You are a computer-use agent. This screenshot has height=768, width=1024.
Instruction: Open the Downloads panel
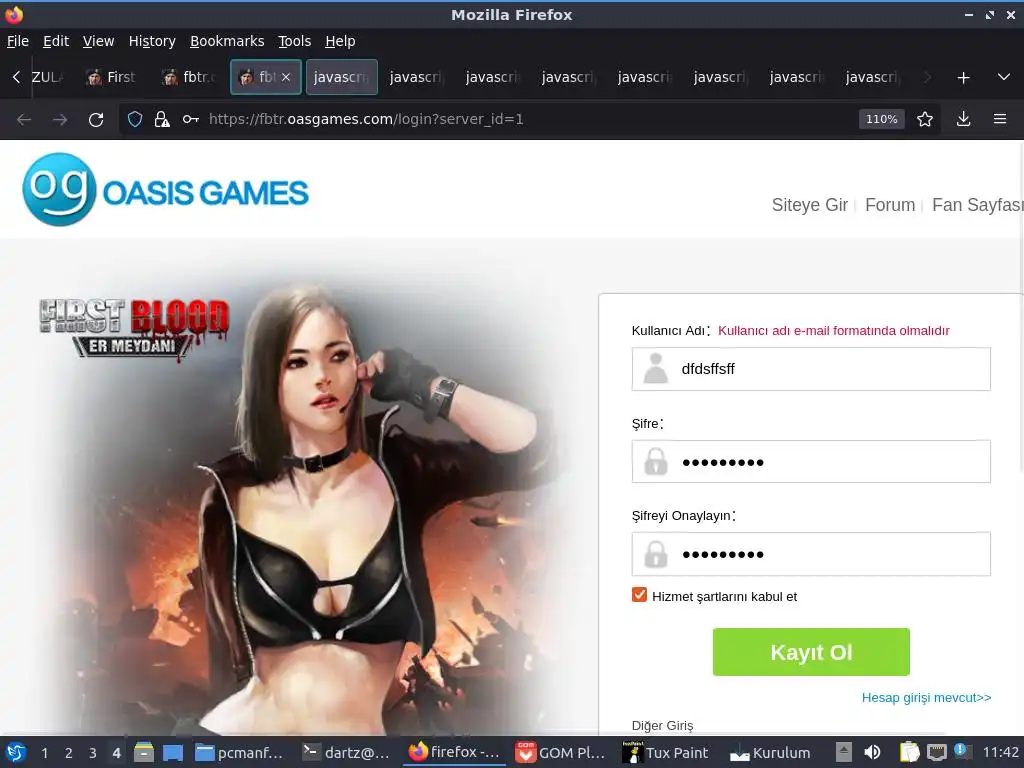(x=963, y=119)
